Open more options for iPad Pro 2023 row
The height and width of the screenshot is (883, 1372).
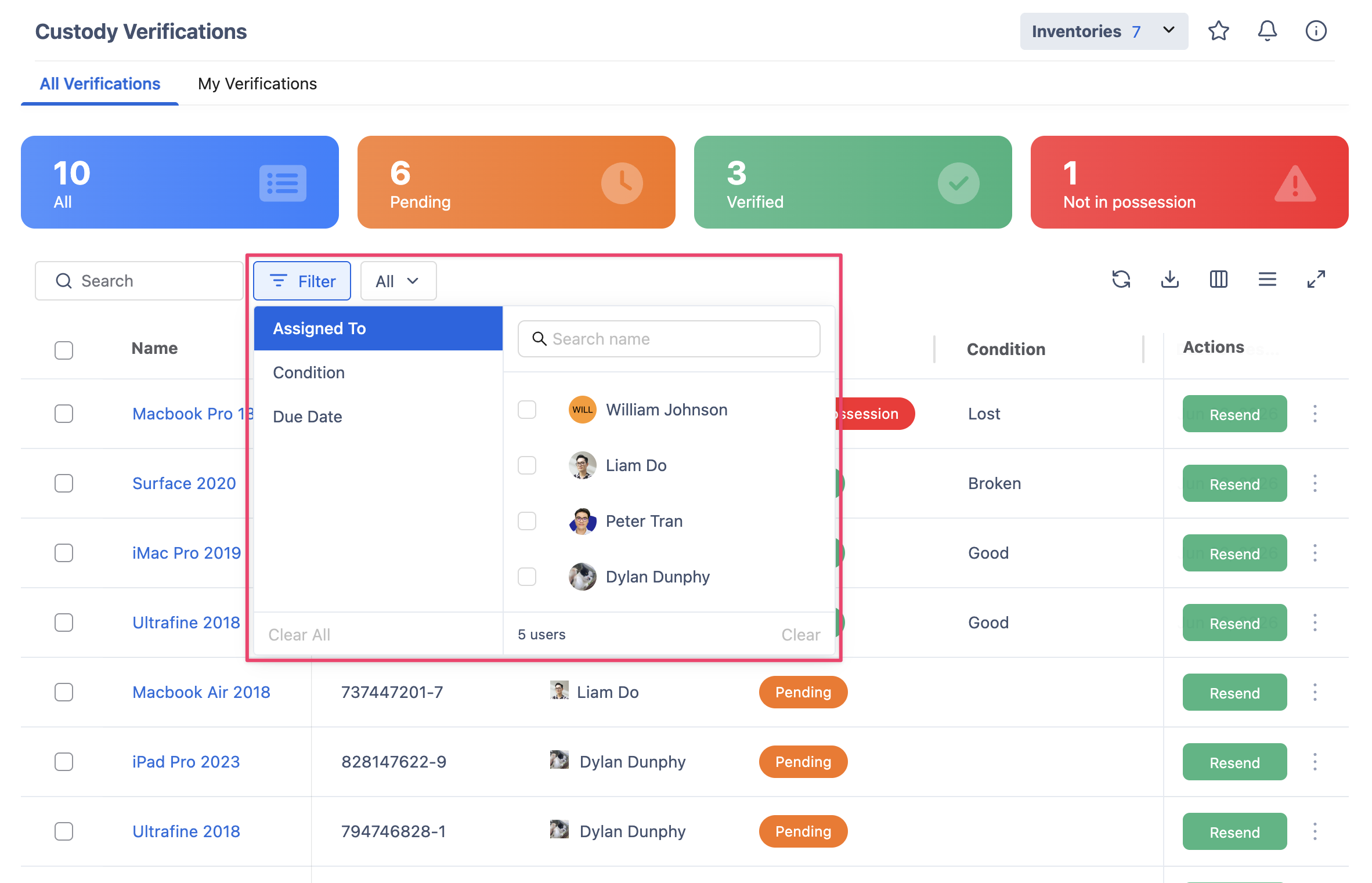pos(1315,762)
